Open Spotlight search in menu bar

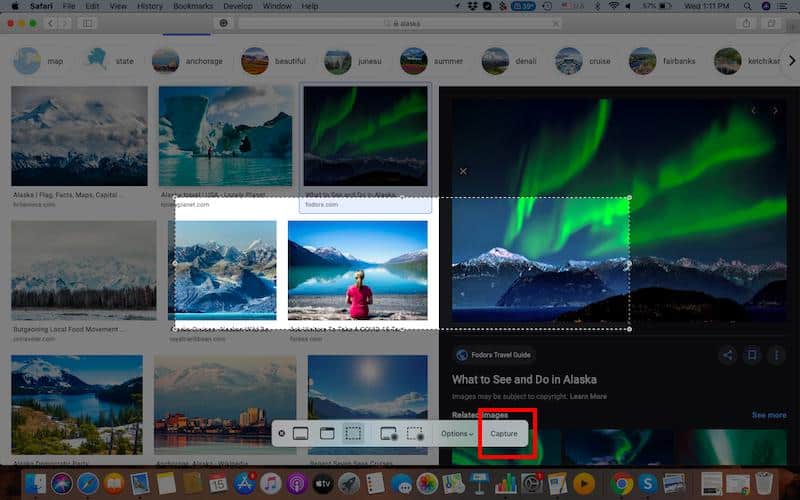[x=747, y=6]
